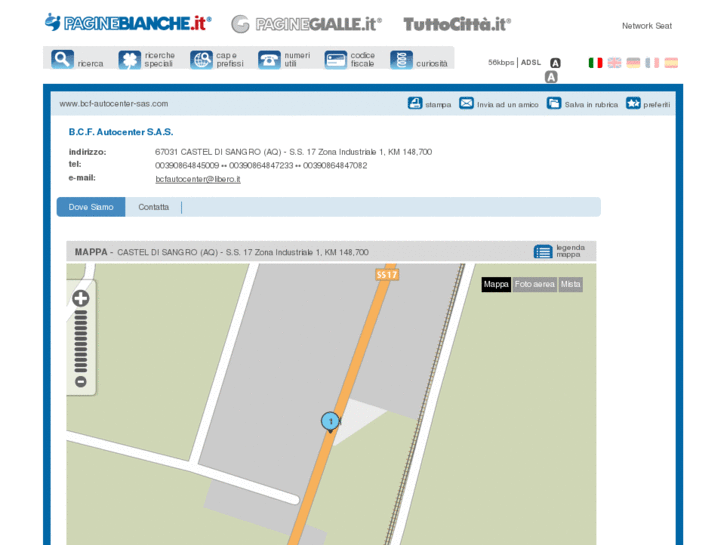Viewport: 727px width, 545px height.
Task: Select the Italian flag language
Action: coord(595,63)
